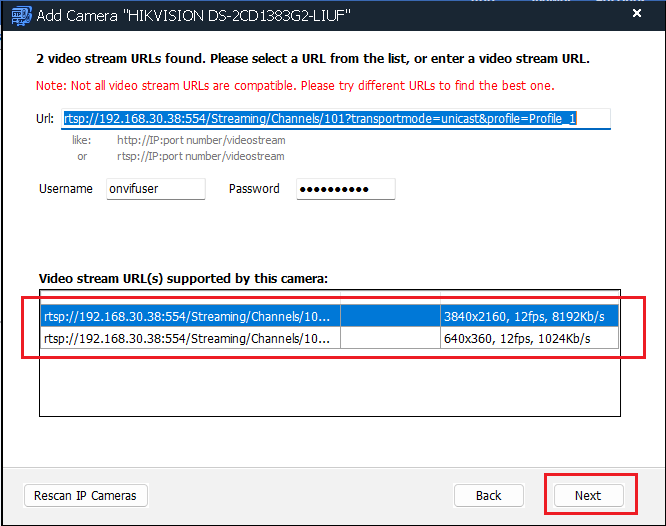This screenshot has width=666, height=526.
Task: Select the 640x360 stream URL row
Action: pos(190,339)
